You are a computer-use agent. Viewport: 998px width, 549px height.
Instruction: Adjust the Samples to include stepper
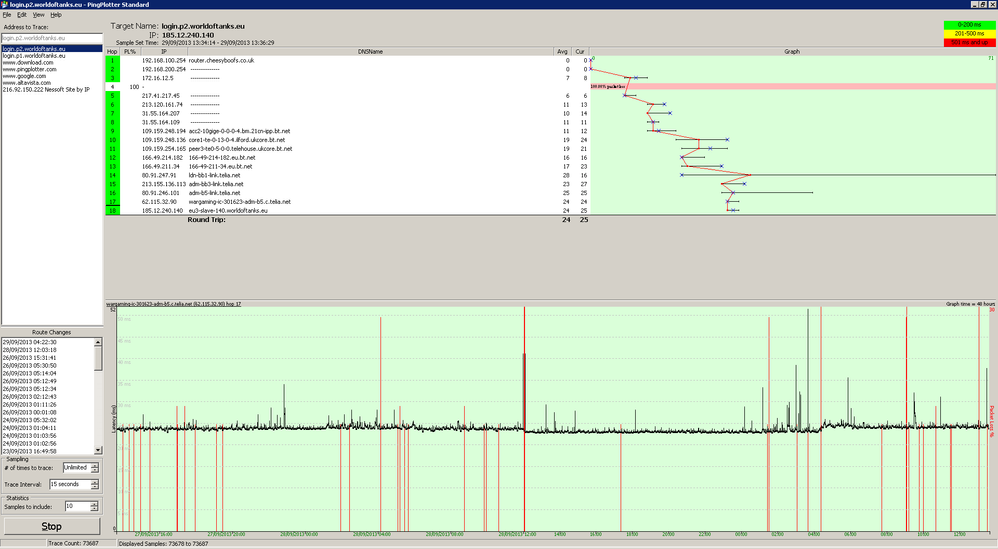94,506
